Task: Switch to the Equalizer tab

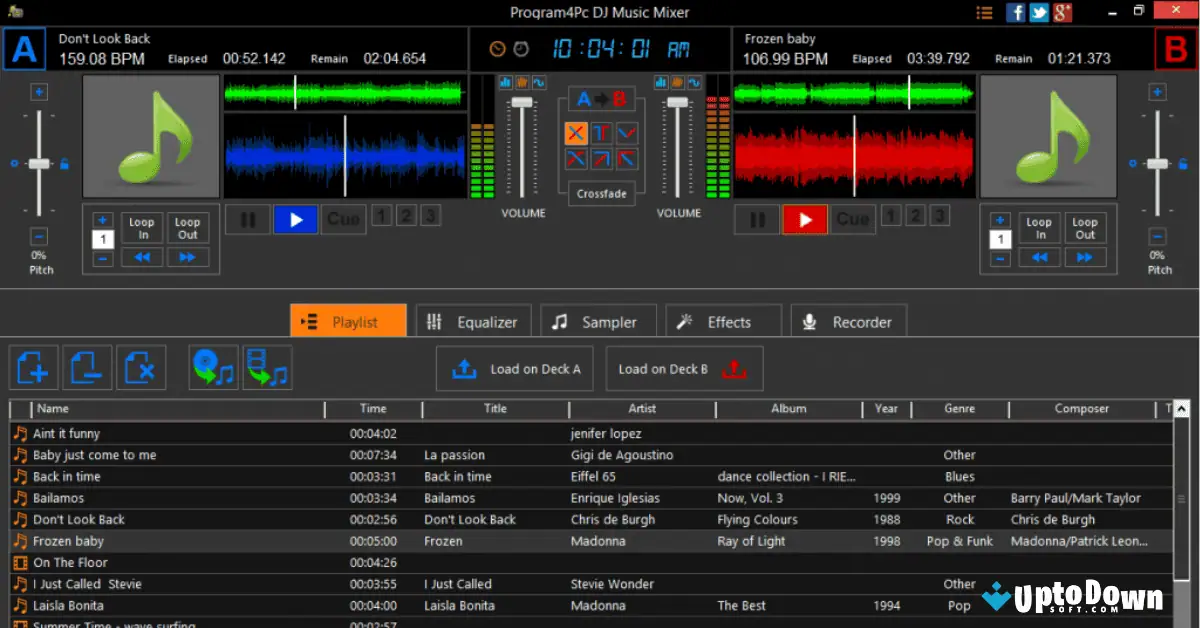Action: [x=473, y=321]
